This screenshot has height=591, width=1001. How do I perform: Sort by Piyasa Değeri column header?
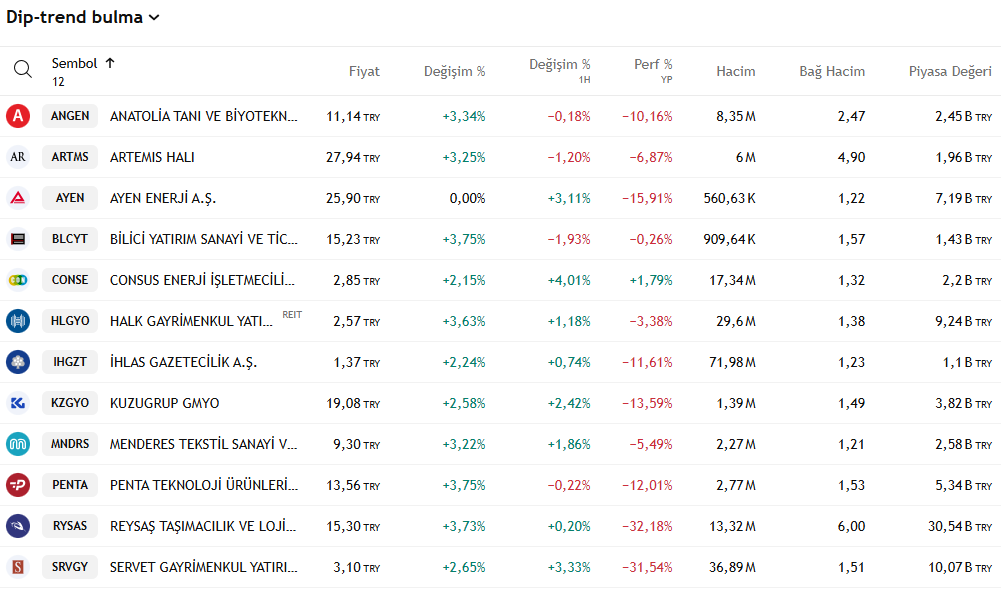950,71
